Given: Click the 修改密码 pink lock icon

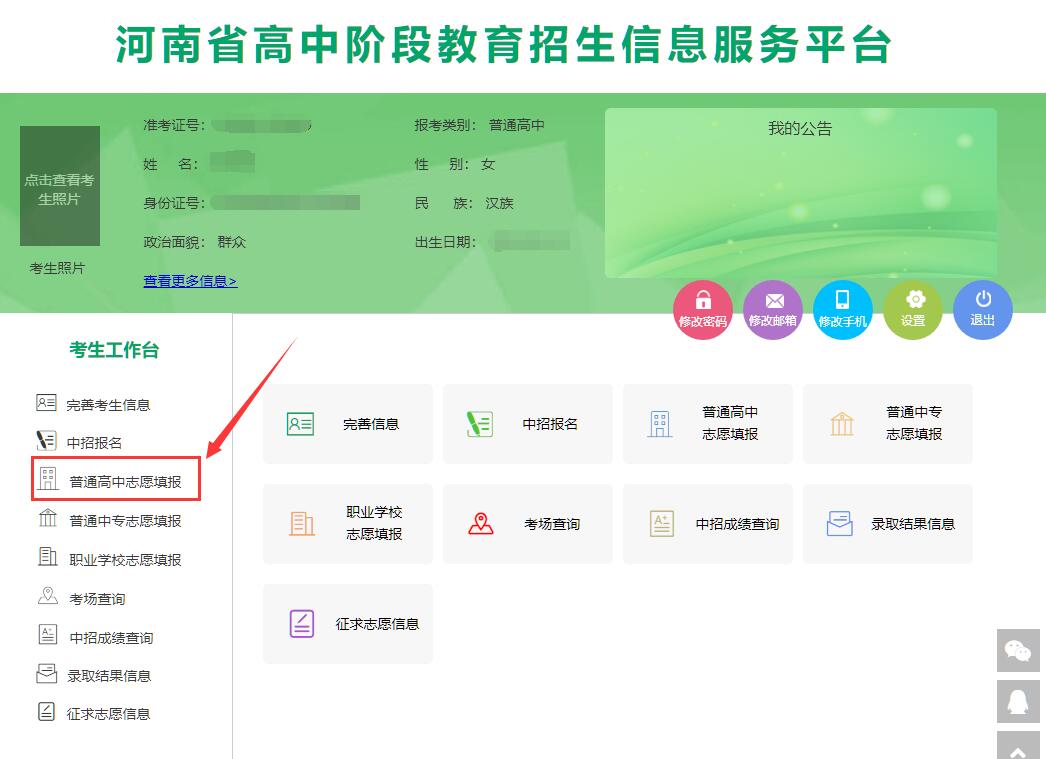Looking at the screenshot, I should coord(703,310).
